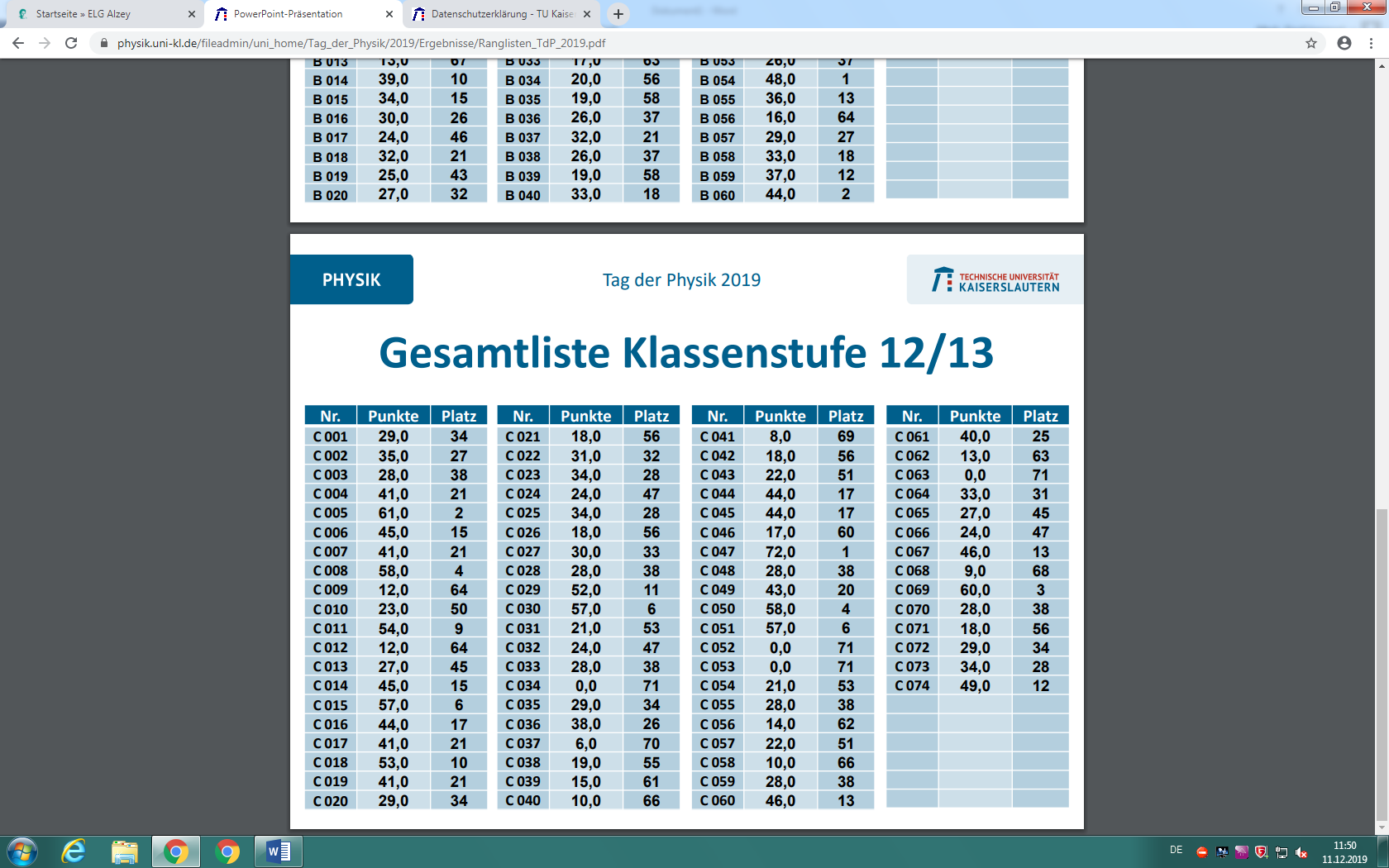Image resolution: width=1389 pixels, height=868 pixels.
Task: Open the Windows Start menu
Action: pyautogui.click(x=21, y=851)
